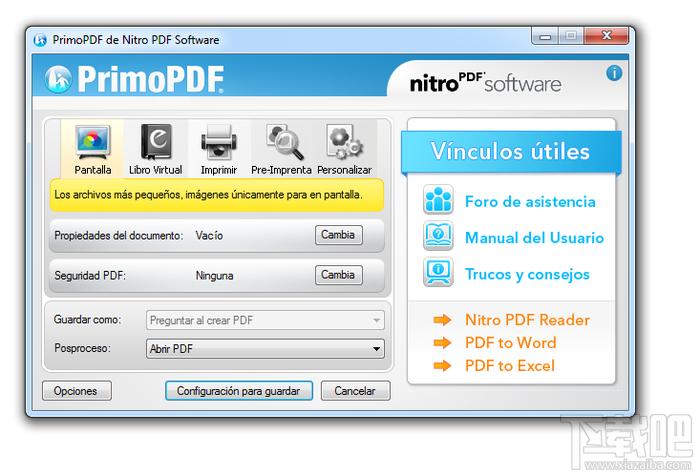The height and width of the screenshot is (475, 700).
Task: Click the Manual del Usuario book icon
Action: tap(438, 236)
